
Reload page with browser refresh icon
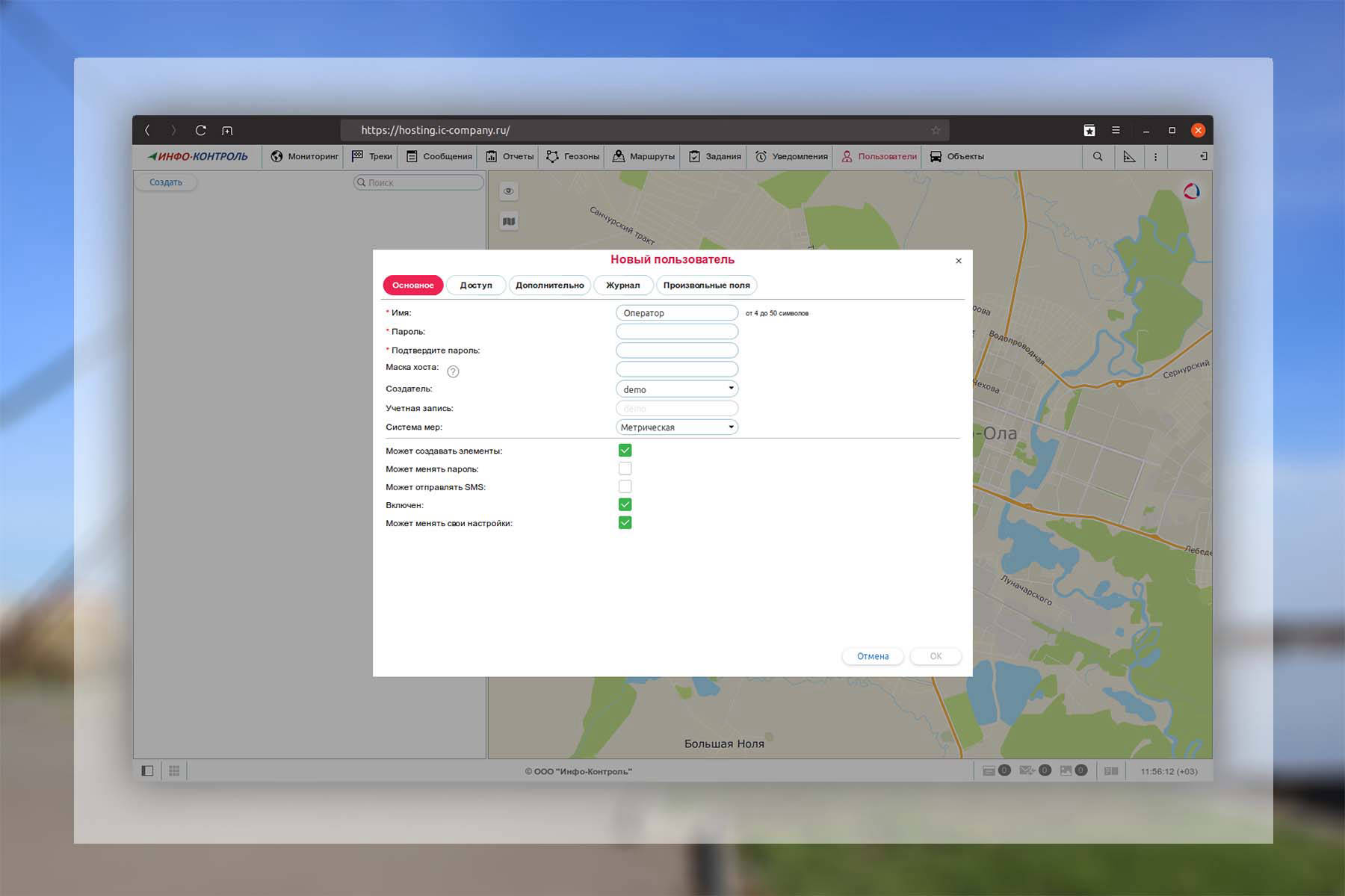pos(200,130)
